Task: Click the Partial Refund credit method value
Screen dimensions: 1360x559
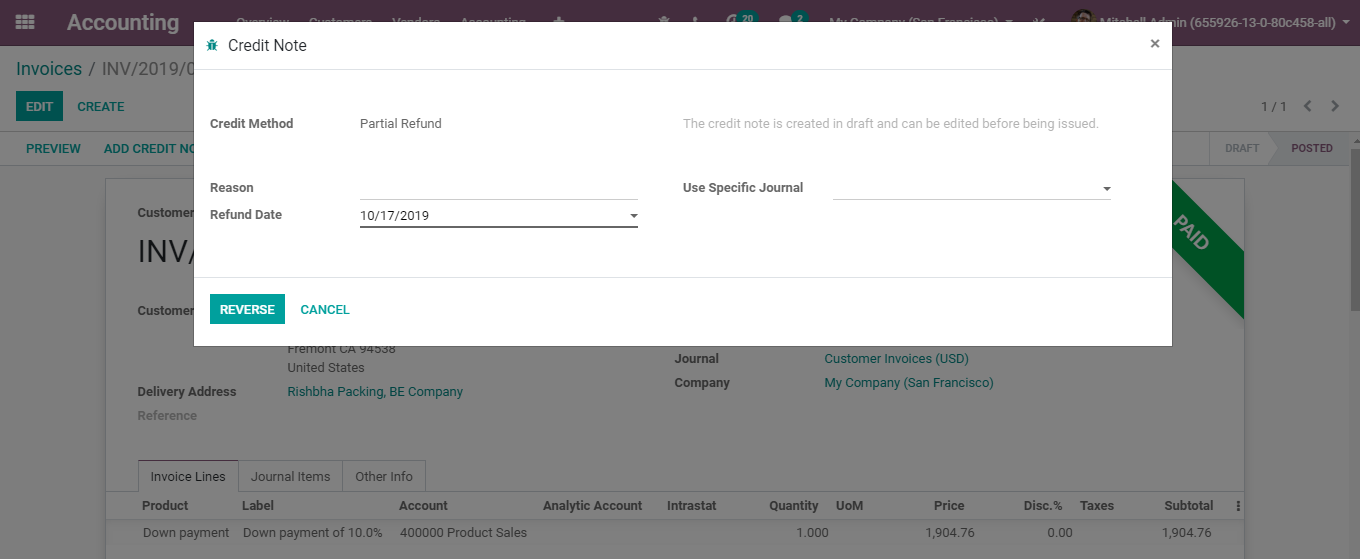Action: (401, 123)
